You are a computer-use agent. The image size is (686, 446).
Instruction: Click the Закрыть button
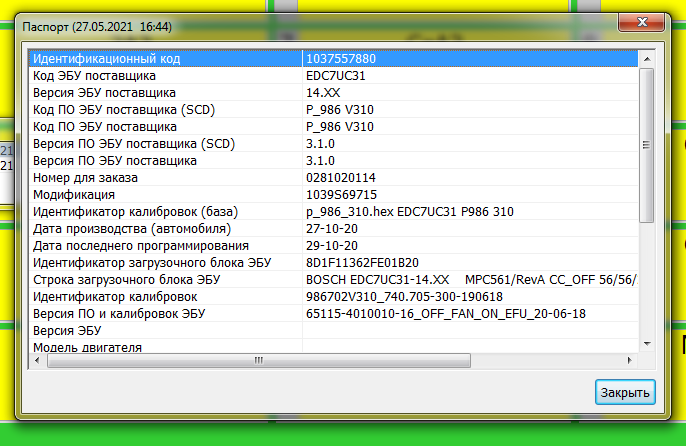tap(626, 392)
